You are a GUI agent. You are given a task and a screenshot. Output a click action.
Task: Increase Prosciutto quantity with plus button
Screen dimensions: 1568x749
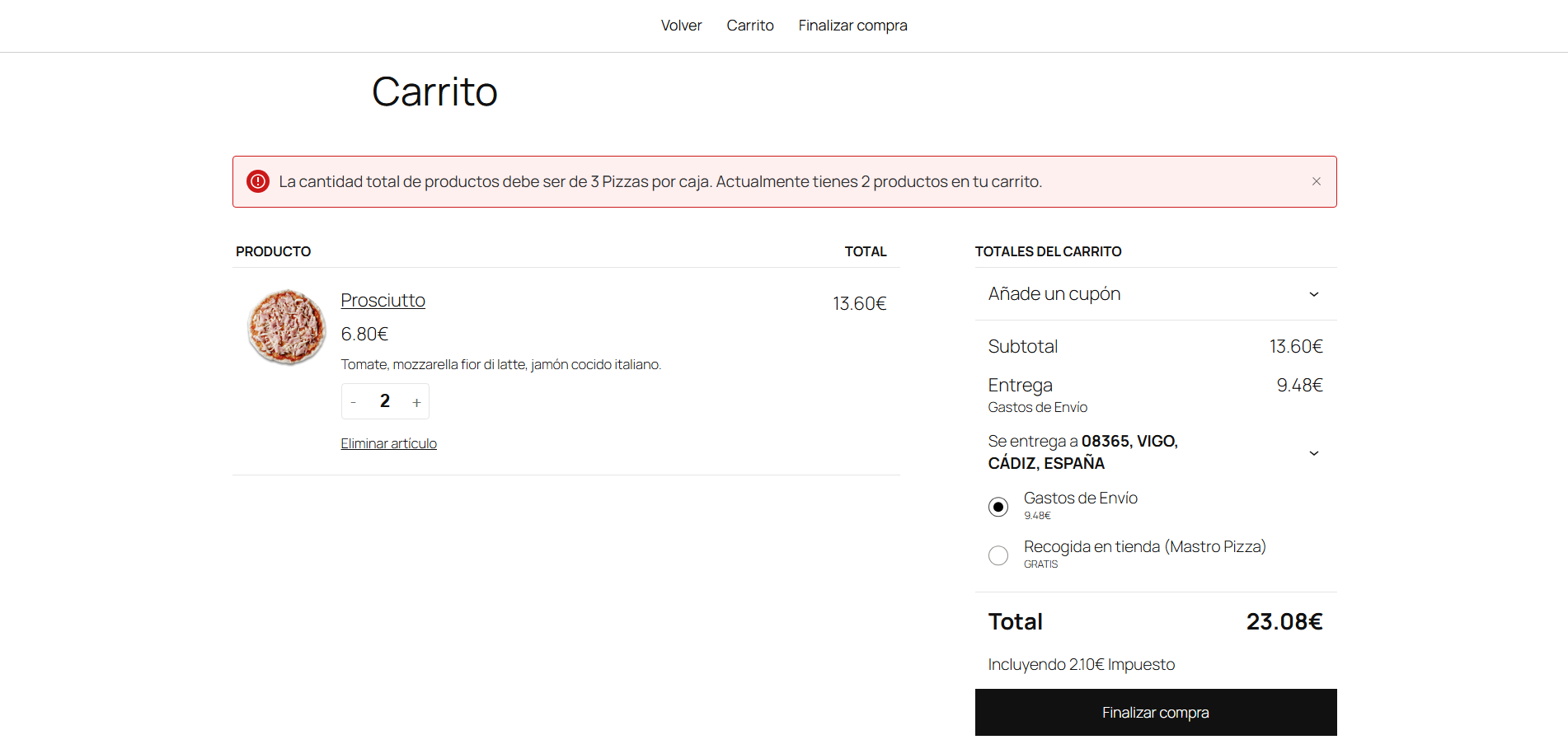point(416,402)
